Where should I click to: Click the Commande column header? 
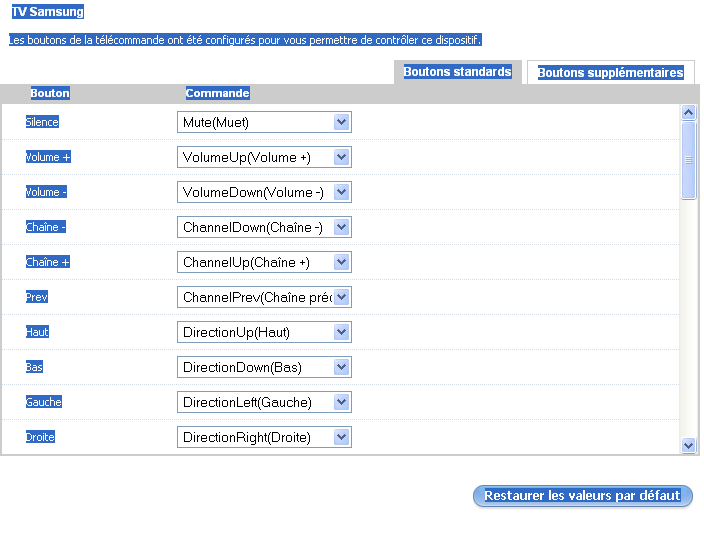pos(217,93)
